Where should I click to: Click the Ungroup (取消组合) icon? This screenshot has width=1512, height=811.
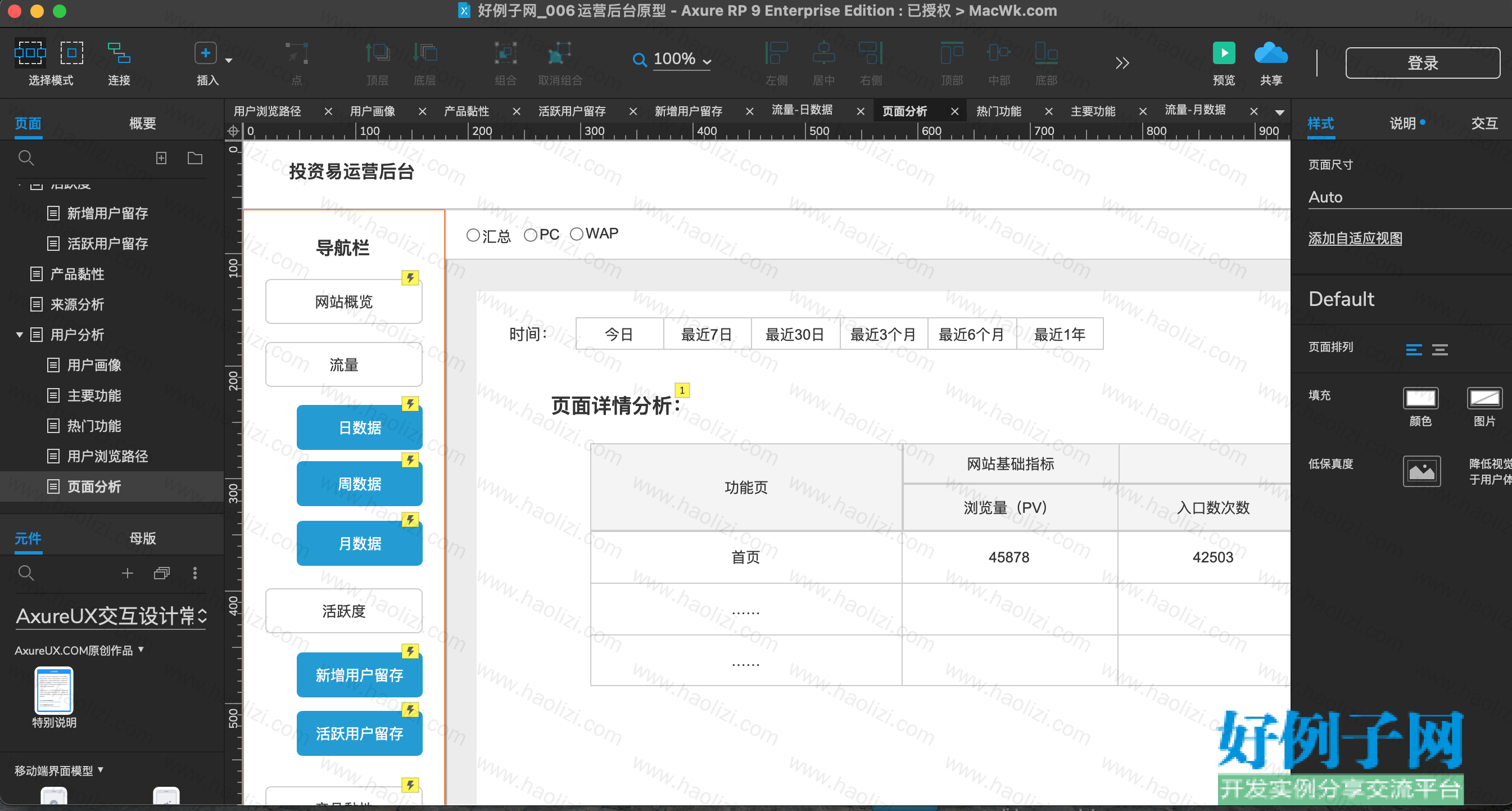pos(560,53)
